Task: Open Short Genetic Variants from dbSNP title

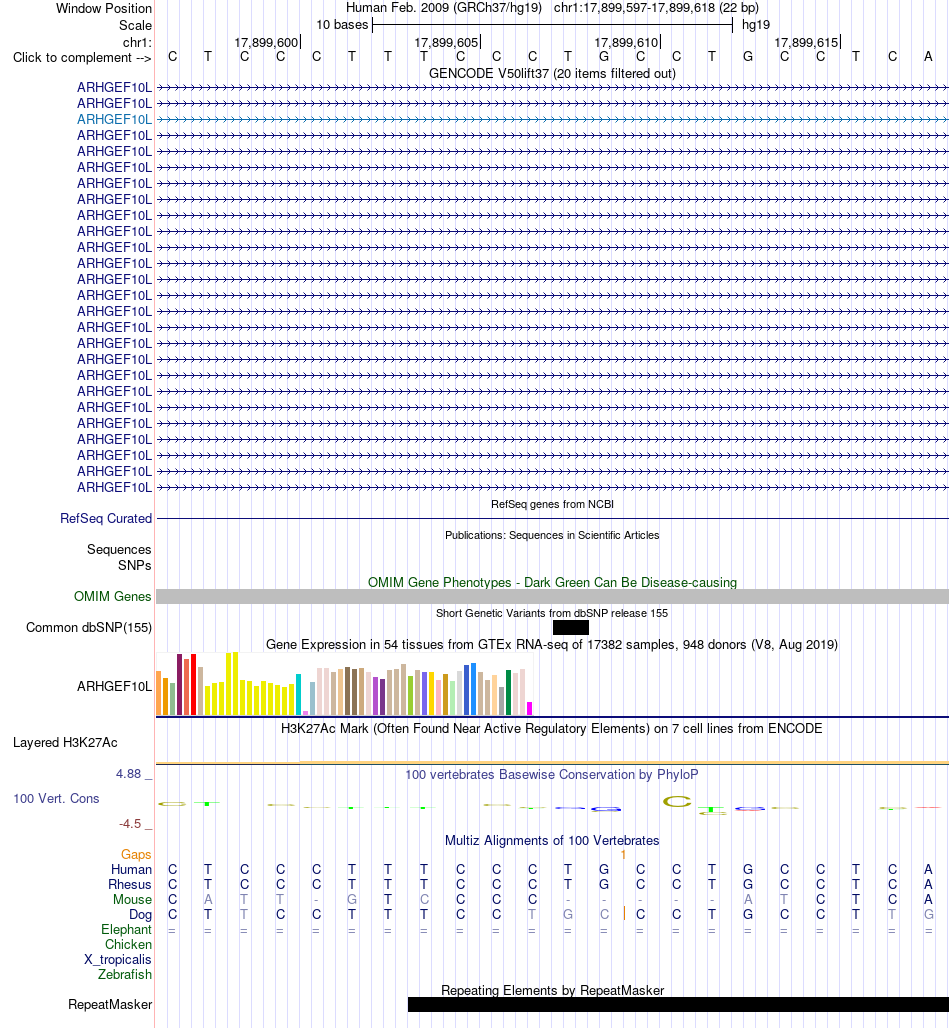Action: click(552, 613)
